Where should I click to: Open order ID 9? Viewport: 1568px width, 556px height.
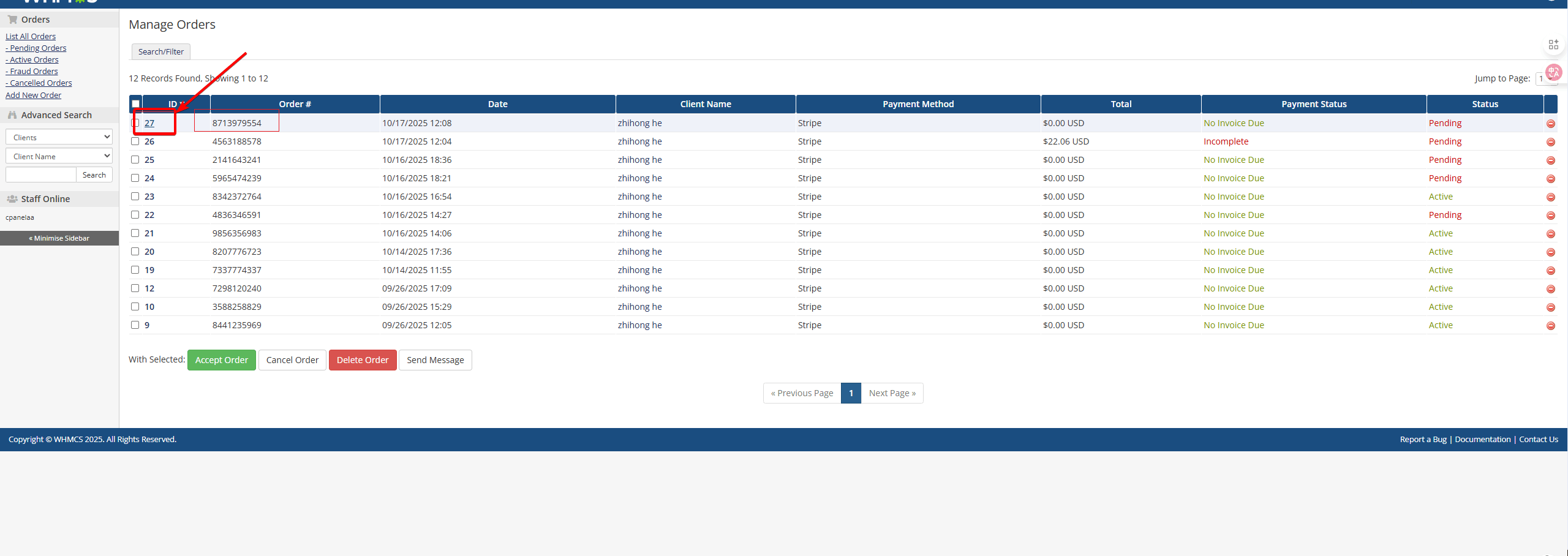coord(147,325)
